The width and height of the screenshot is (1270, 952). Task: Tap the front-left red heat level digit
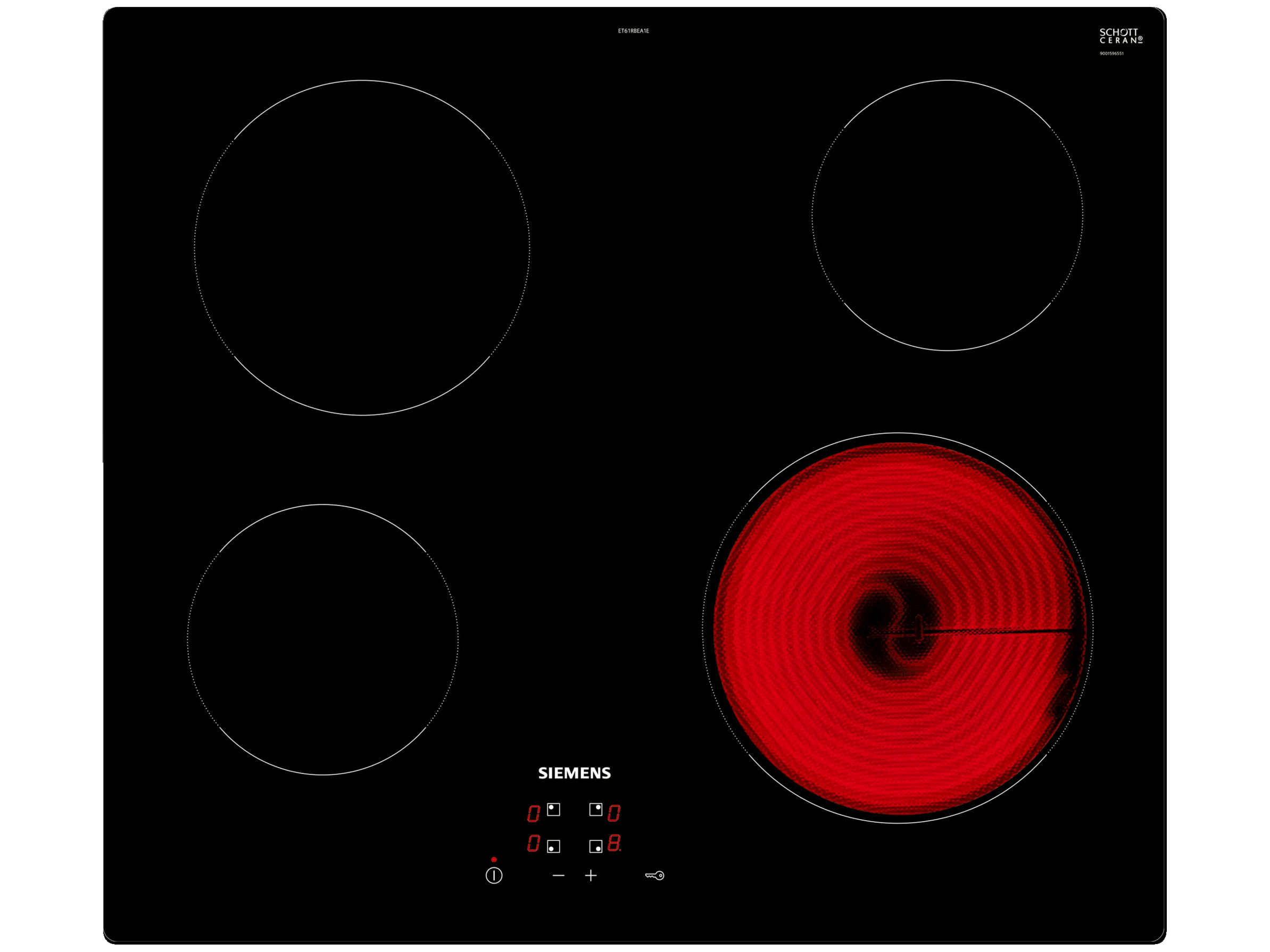tap(533, 843)
